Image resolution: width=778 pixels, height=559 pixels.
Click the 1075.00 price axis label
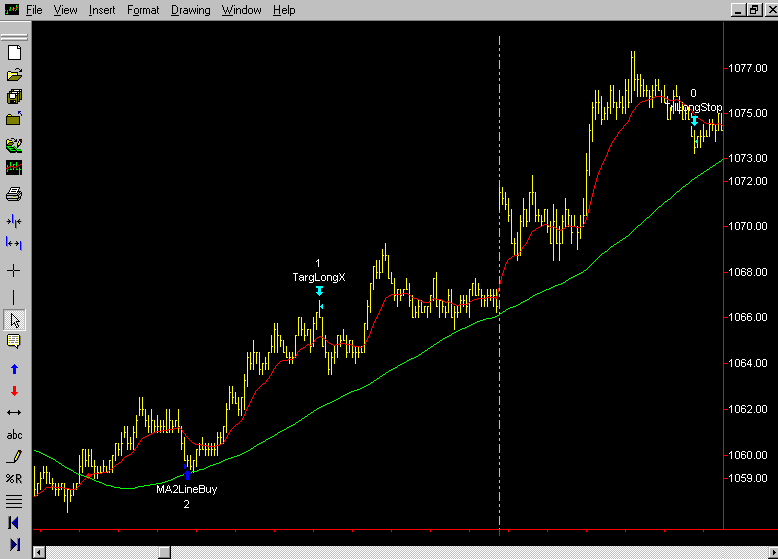(748, 113)
